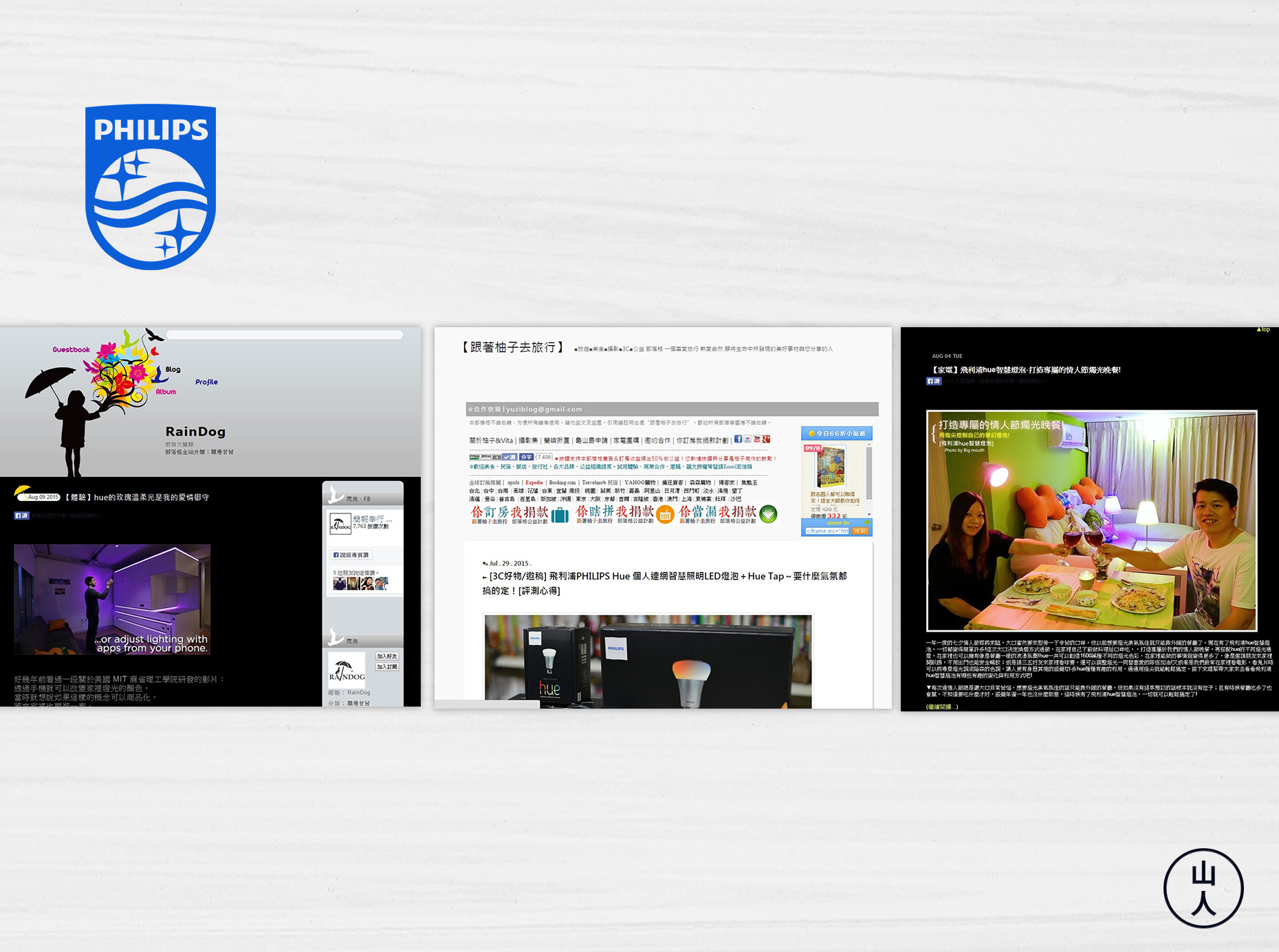Open the purple lighting room image

click(112, 599)
